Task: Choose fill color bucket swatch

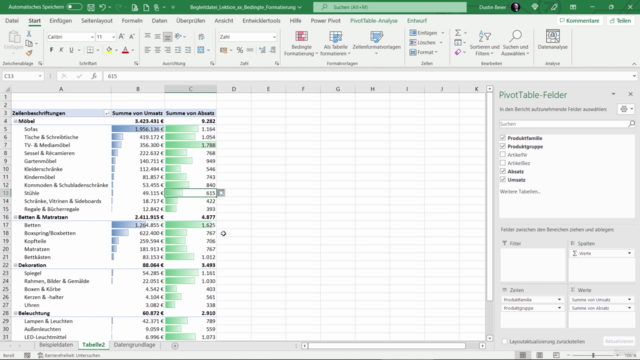Action: click(109, 50)
